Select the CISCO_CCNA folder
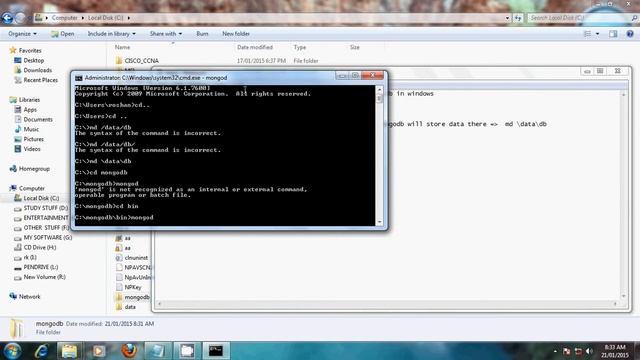The height and width of the screenshot is (360, 640). coord(137,60)
